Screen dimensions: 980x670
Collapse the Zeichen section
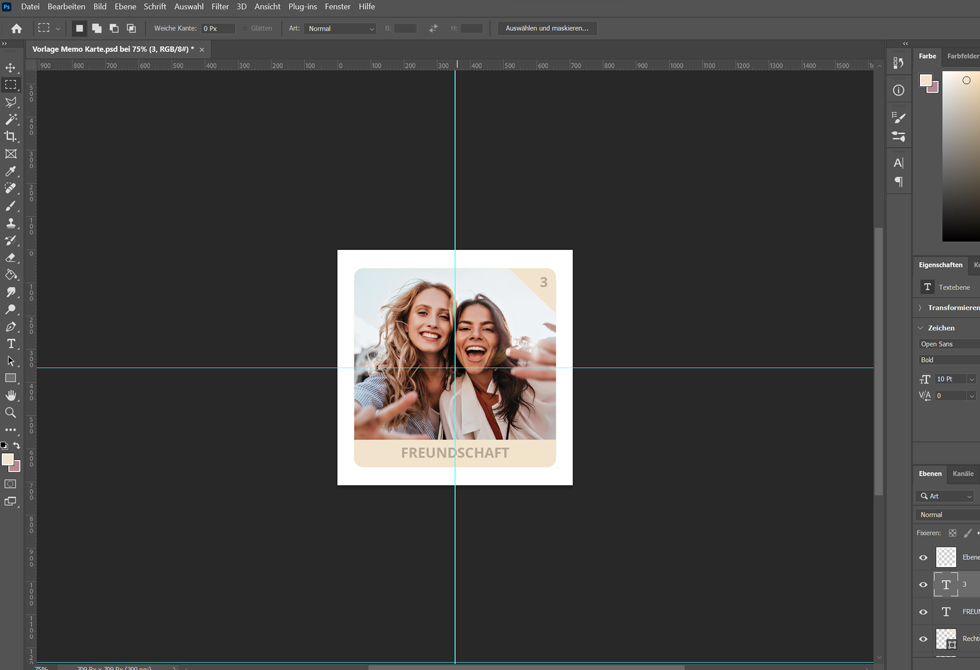[x=920, y=328]
